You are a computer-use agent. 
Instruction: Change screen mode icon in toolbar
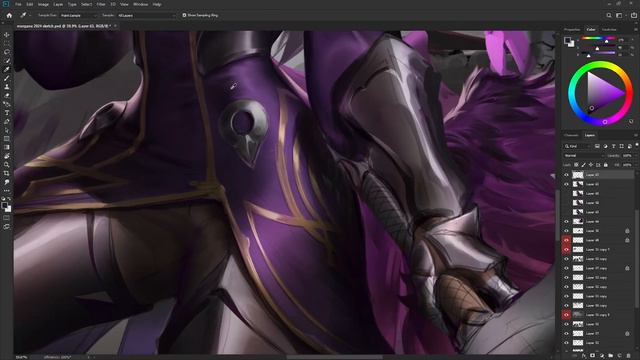point(7,227)
